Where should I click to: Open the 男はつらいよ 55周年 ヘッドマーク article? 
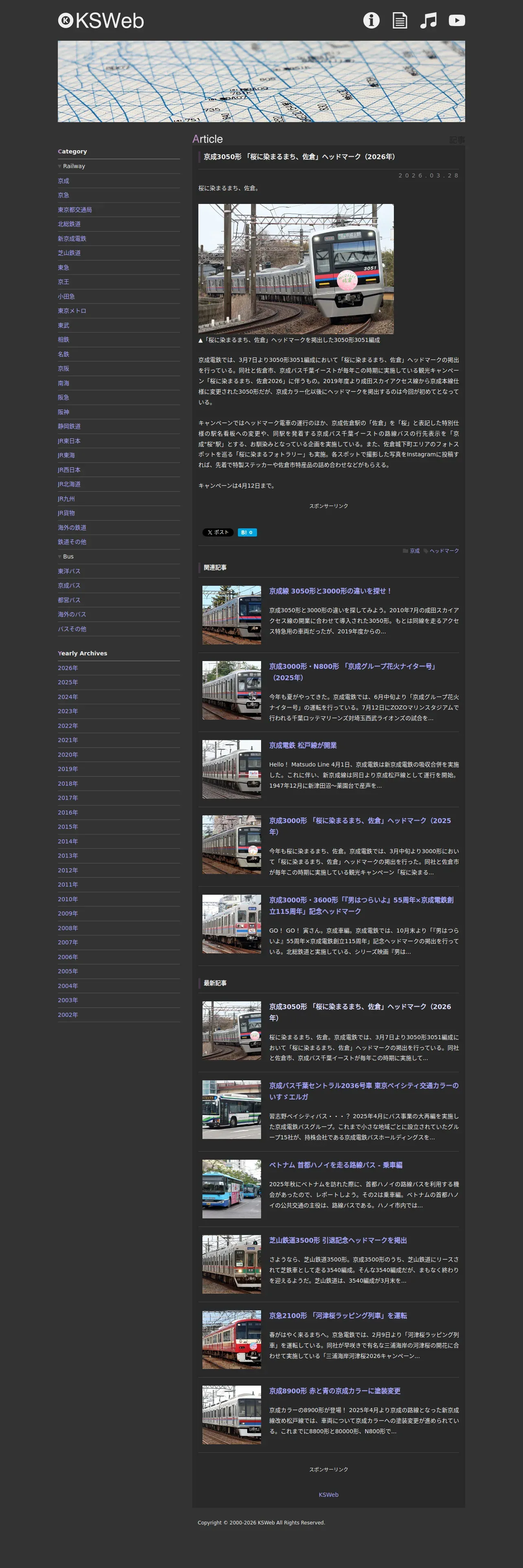pyautogui.click(x=362, y=906)
